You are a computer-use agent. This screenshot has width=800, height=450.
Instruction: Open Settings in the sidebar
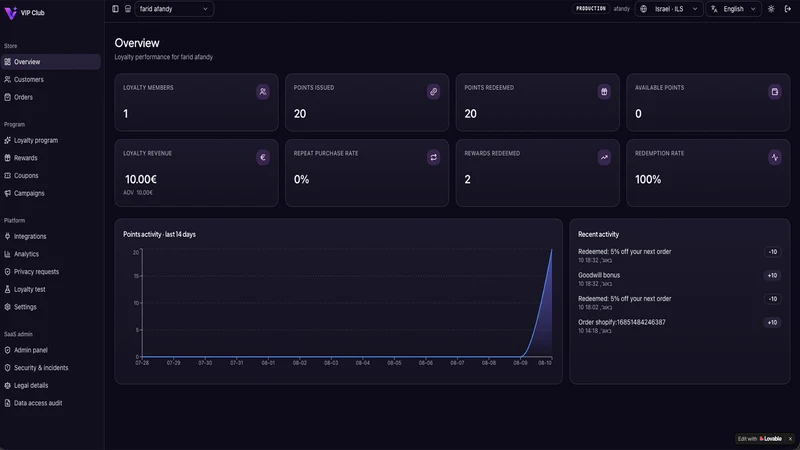pyautogui.click(x=51, y=307)
